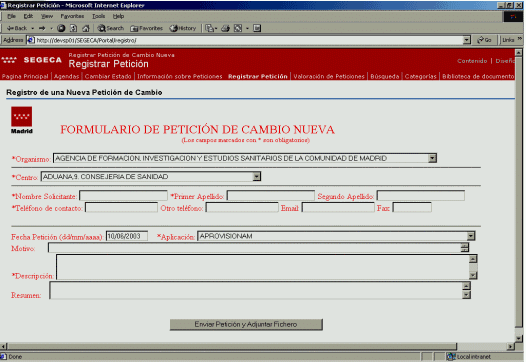Click the page icon in address bar
526x362 pixels.
(31, 40)
